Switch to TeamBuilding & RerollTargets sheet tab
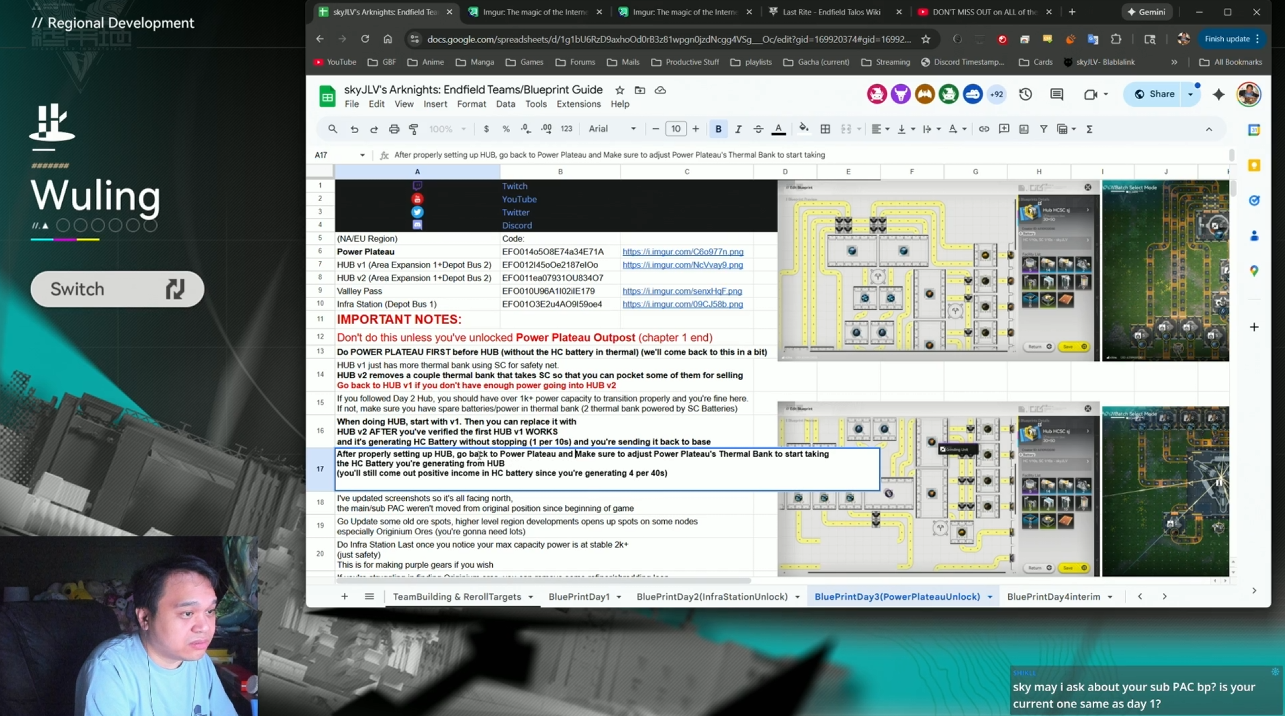The height and width of the screenshot is (716, 1285). 457,597
